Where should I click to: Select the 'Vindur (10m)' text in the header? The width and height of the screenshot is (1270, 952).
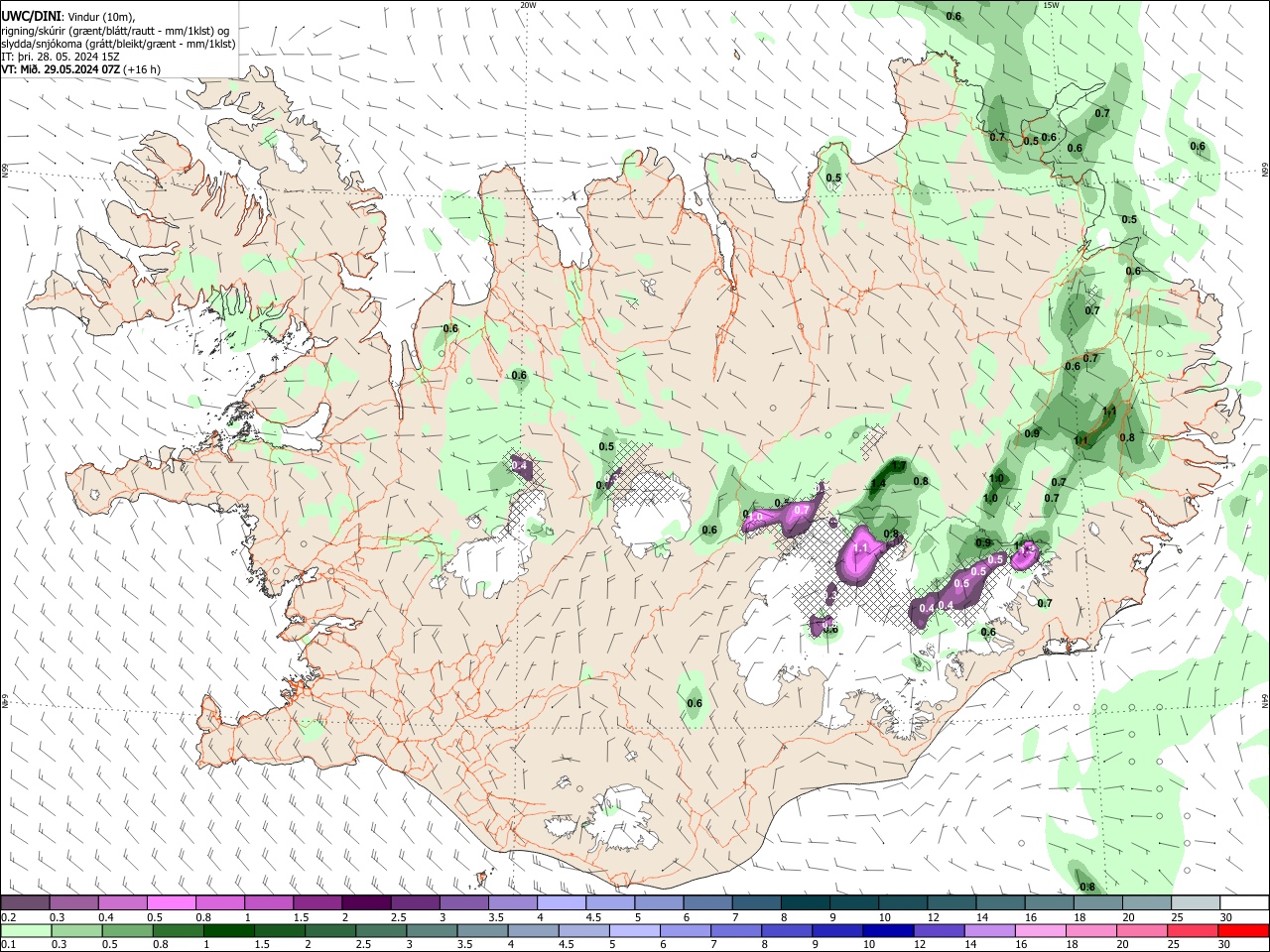click(x=101, y=16)
